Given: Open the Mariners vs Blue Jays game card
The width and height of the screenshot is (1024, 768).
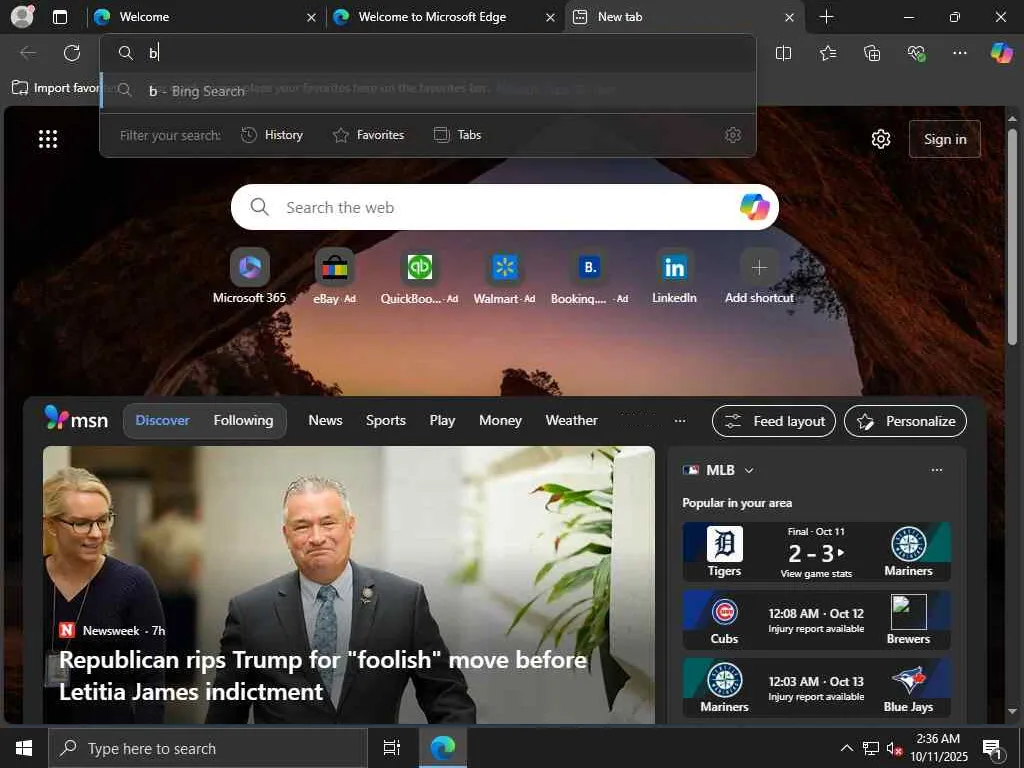Looking at the screenshot, I should [816, 688].
